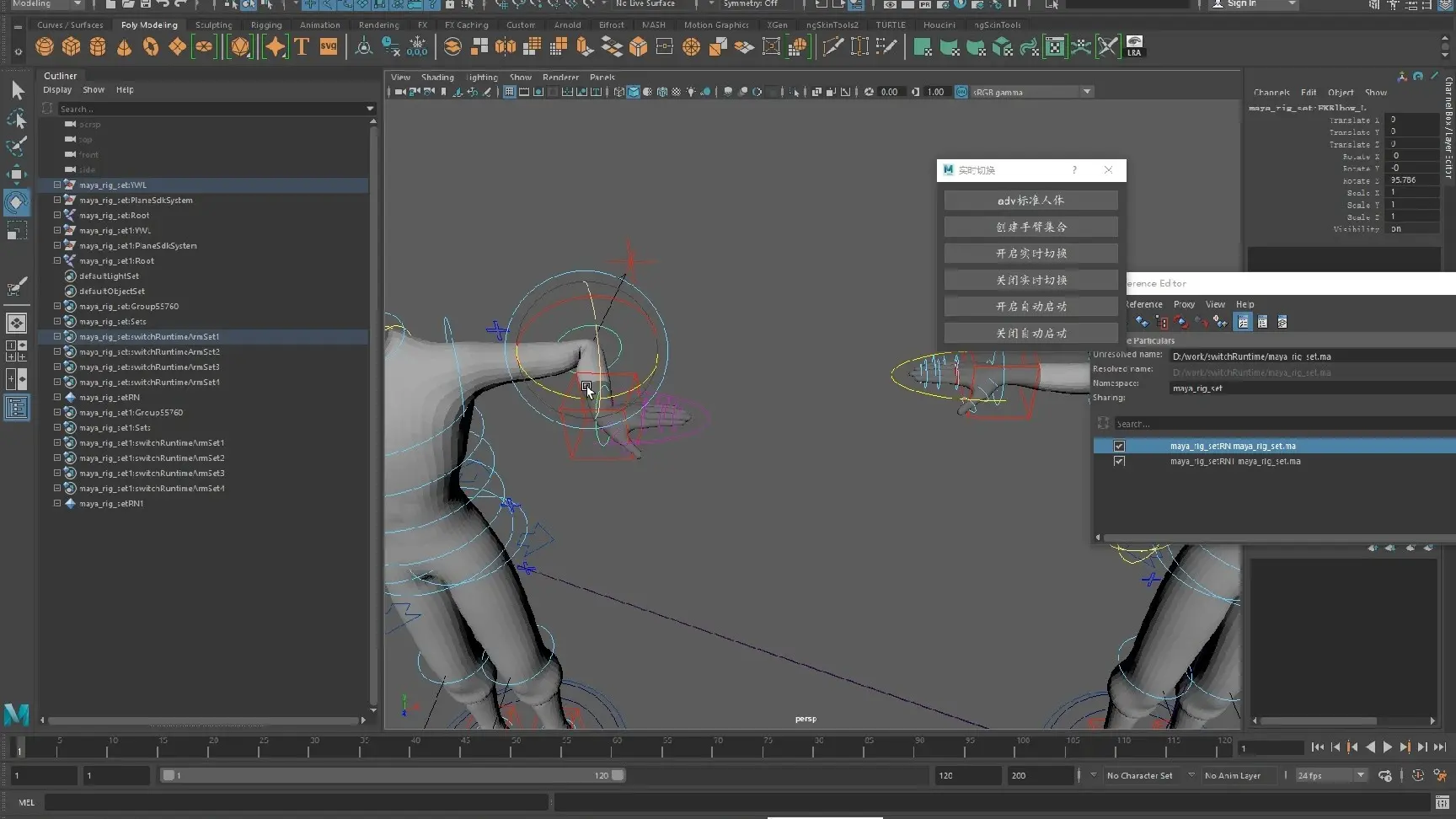The image size is (1456, 819).
Task: Uncheck the maya_rig_setRN1 reference checkbox
Action: pyautogui.click(x=1119, y=461)
